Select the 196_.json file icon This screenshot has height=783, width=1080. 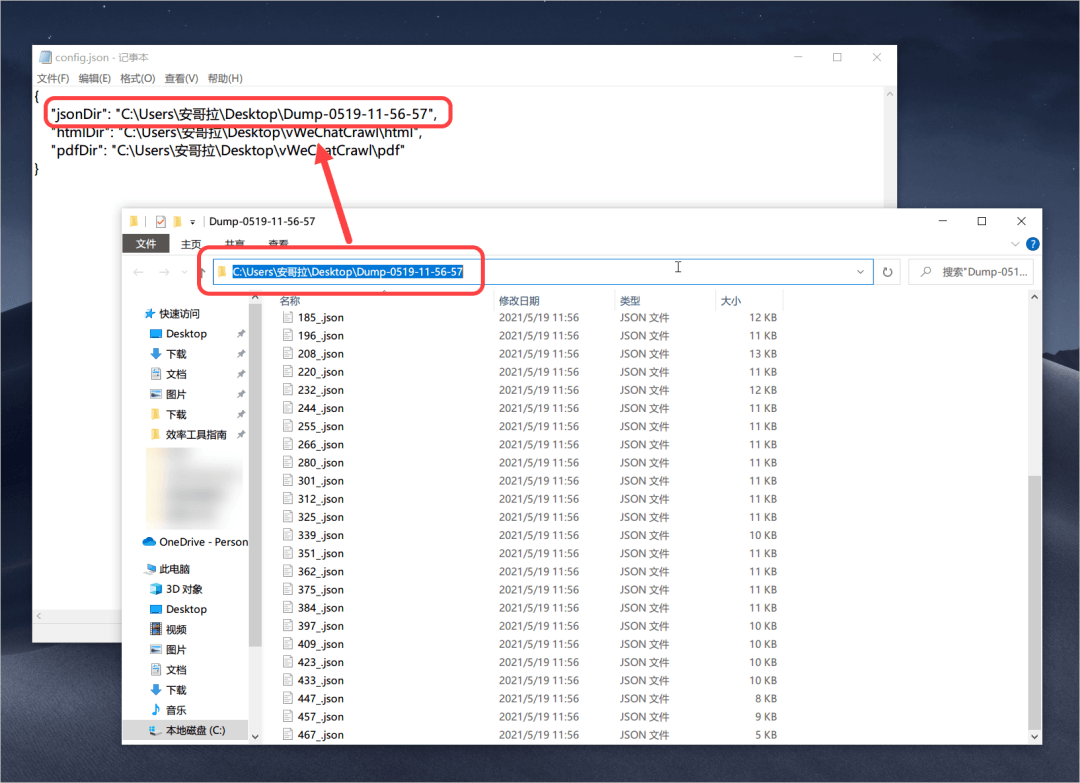[x=288, y=335]
